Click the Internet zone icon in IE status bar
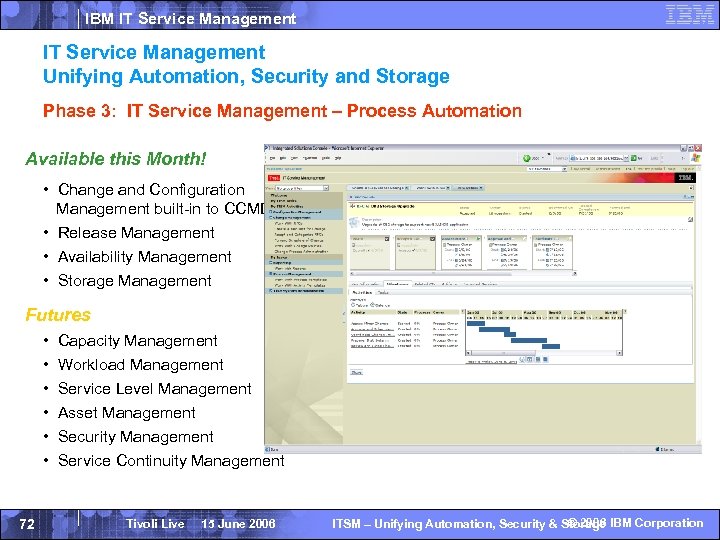This screenshot has width=720, height=540. tap(657, 449)
